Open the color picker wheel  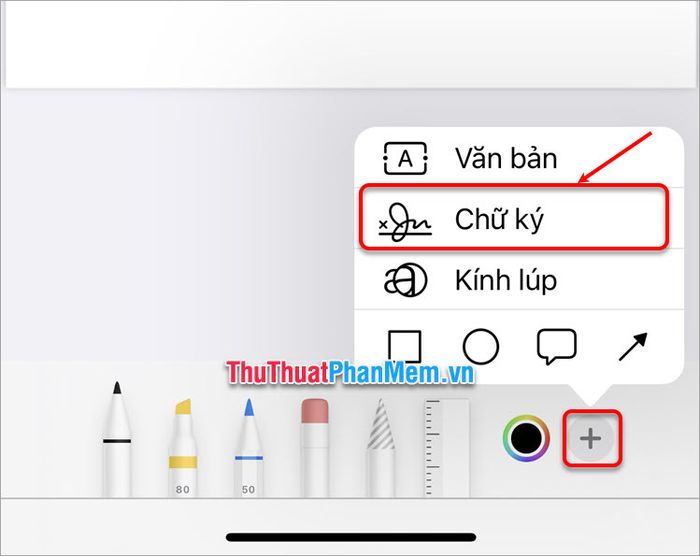click(526, 438)
